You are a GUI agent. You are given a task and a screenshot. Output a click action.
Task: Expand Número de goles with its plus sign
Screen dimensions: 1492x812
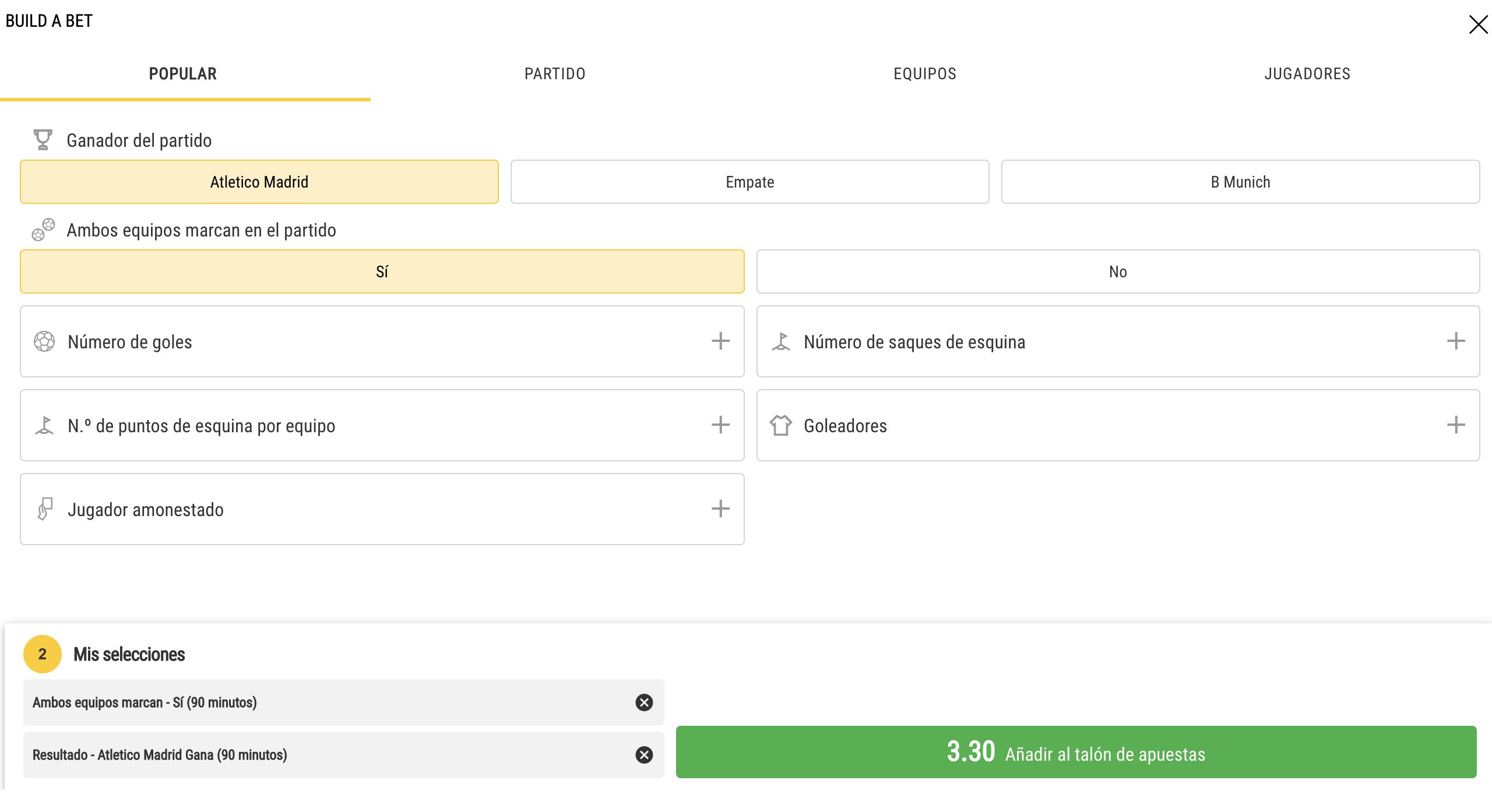click(x=720, y=341)
